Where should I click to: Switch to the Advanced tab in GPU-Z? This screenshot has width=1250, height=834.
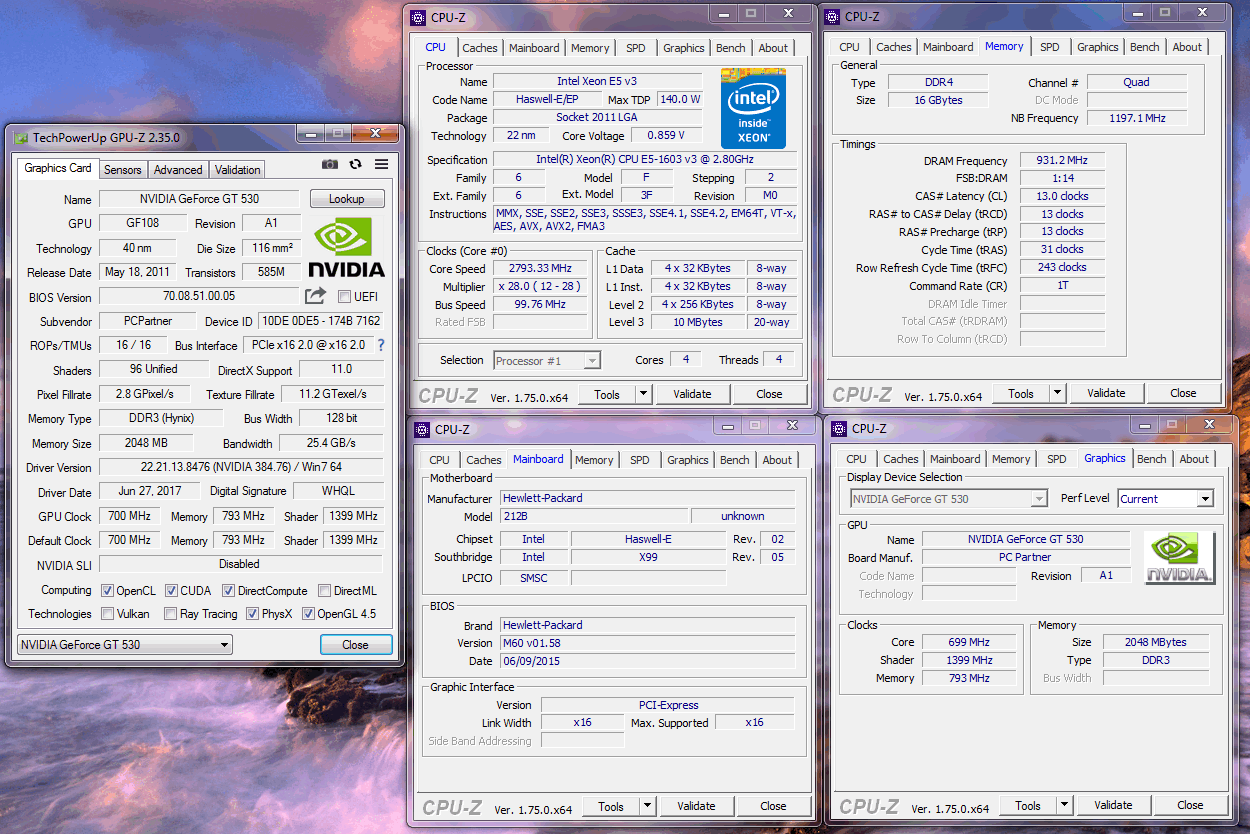pyautogui.click(x=178, y=170)
